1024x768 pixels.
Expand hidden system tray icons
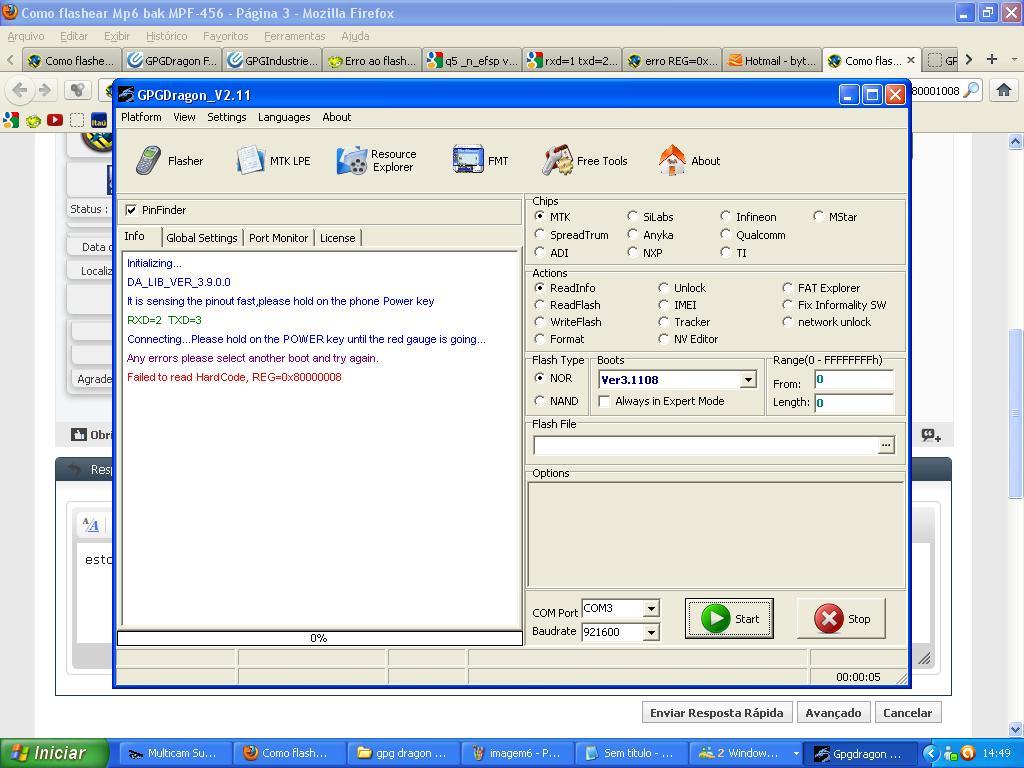coord(931,753)
